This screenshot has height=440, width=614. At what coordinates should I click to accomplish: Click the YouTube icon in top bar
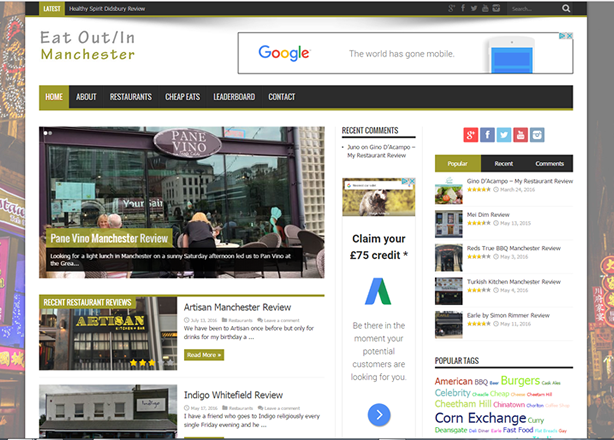[485, 8]
